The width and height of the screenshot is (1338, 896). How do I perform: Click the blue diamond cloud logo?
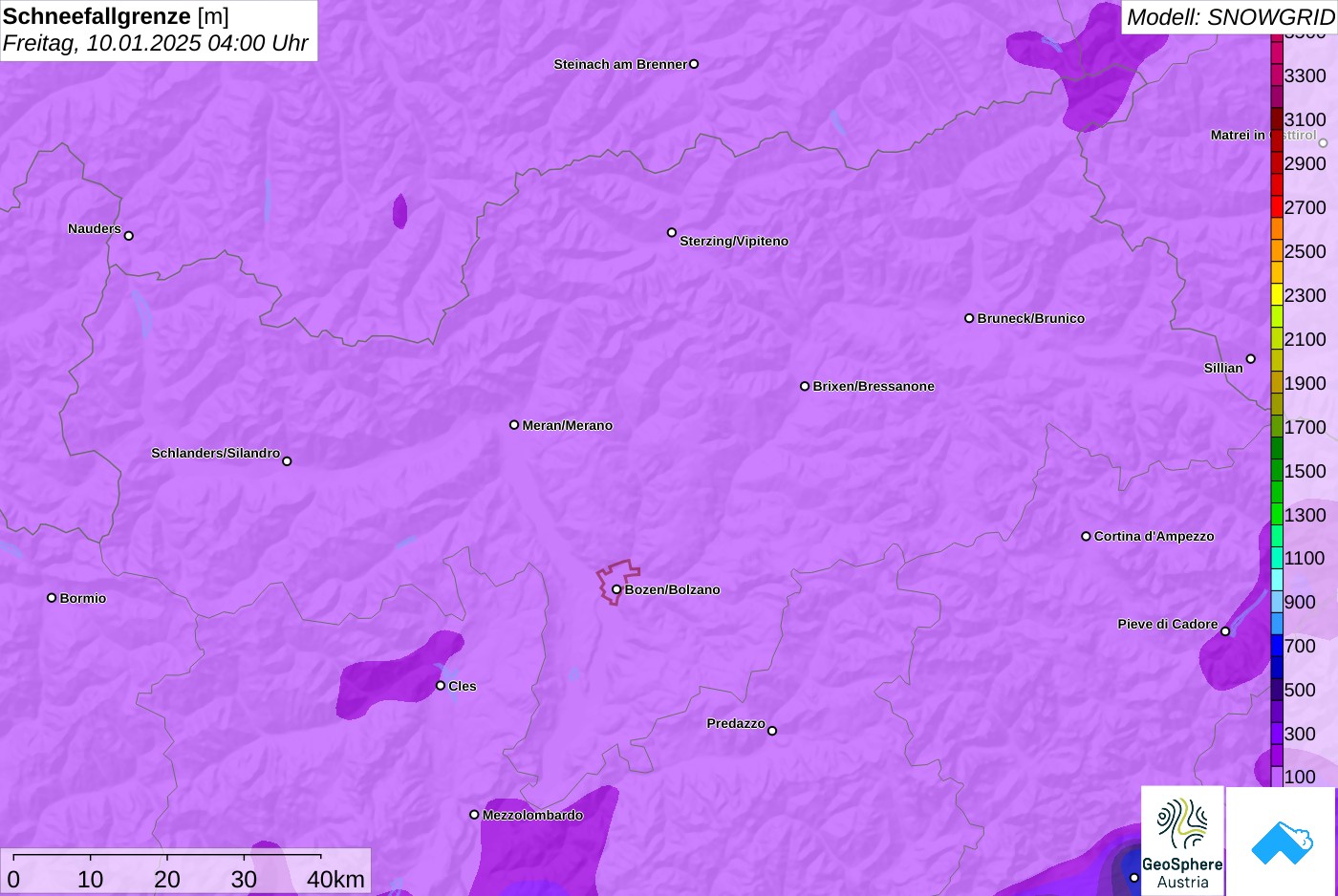point(1282,842)
